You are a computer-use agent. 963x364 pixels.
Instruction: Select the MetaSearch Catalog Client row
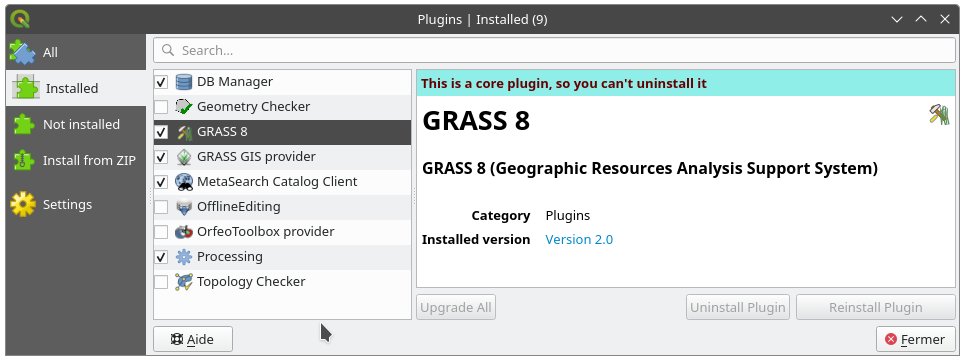[282, 182]
